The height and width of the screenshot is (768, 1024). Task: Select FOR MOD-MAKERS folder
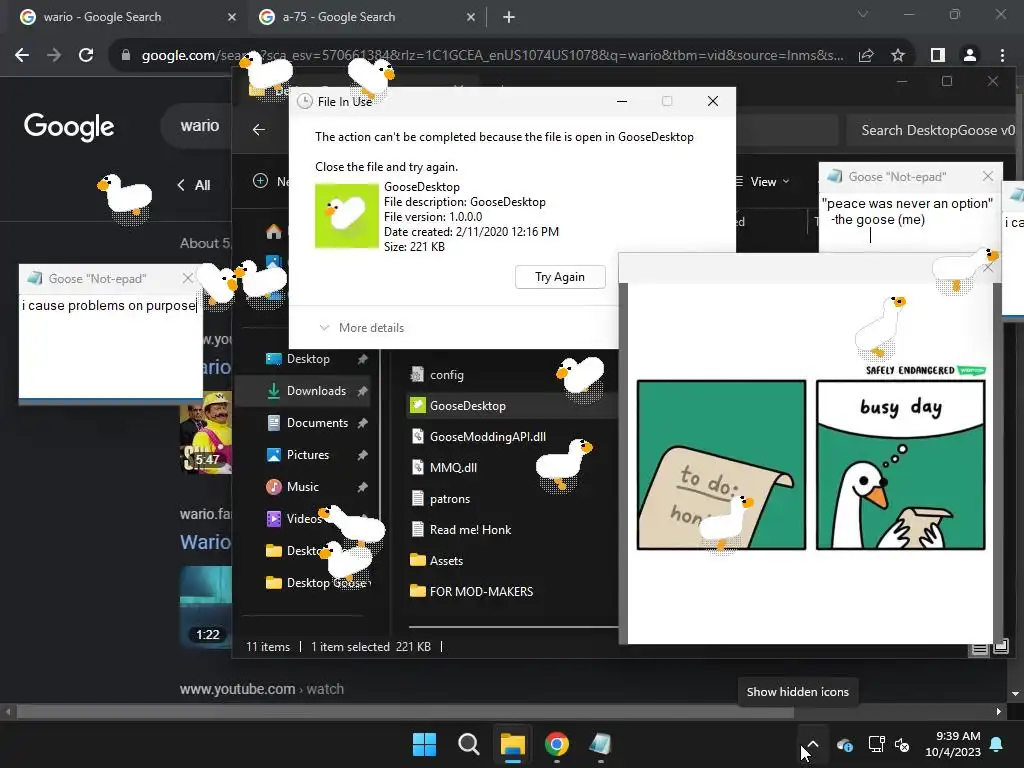click(x=471, y=592)
